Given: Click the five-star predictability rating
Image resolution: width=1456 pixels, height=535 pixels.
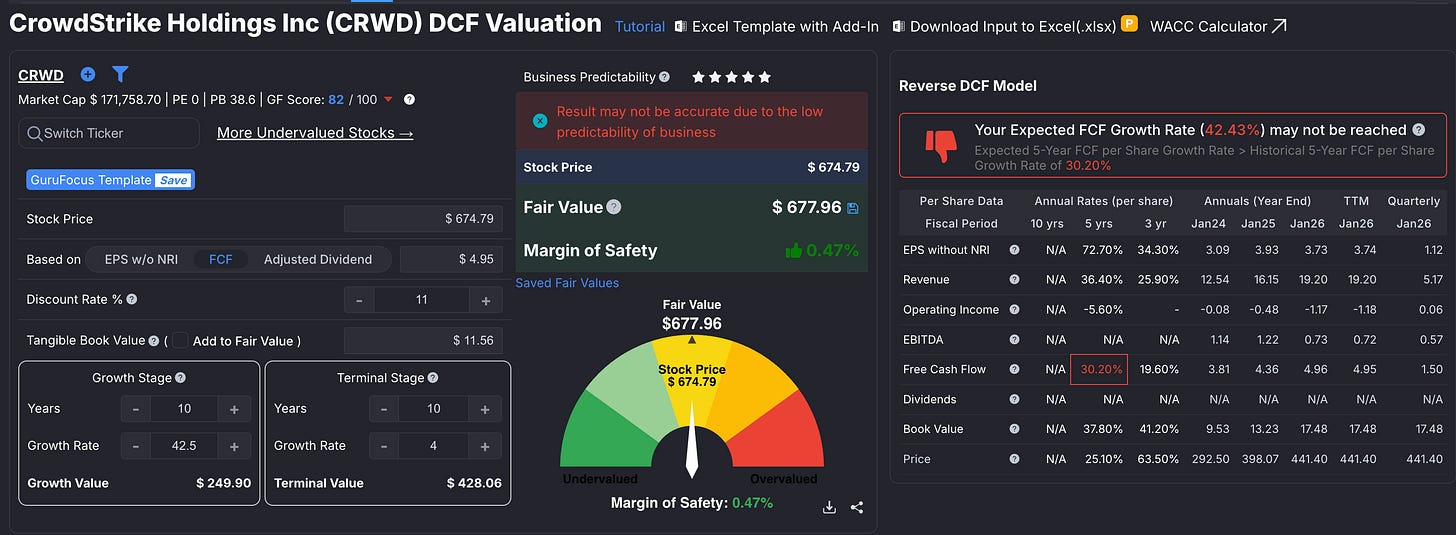Looking at the screenshot, I should pos(731,77).
